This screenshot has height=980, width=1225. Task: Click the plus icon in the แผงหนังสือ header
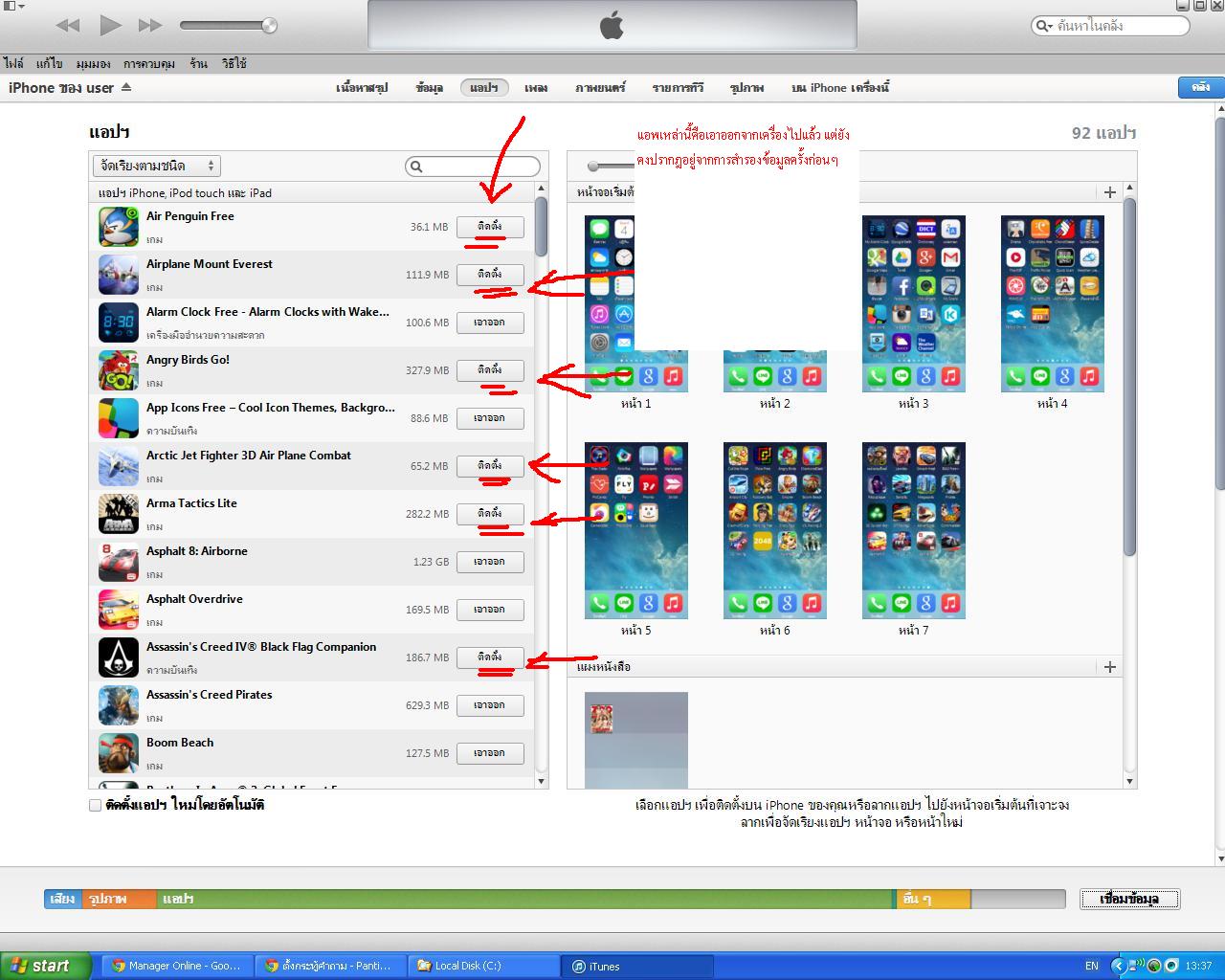coord(1110,667)
